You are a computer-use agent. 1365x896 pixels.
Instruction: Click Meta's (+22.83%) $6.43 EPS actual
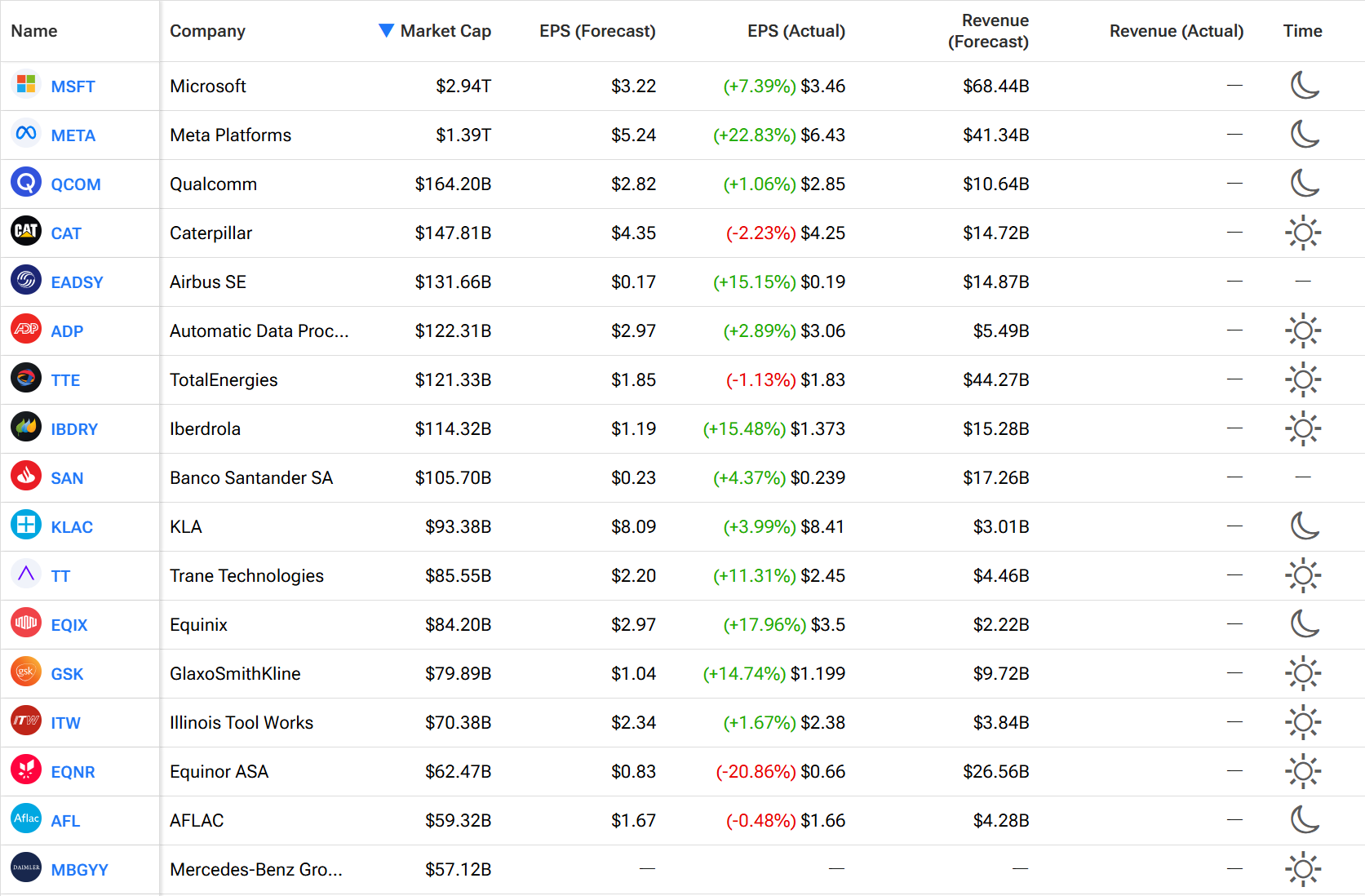[x=779, y=135]
